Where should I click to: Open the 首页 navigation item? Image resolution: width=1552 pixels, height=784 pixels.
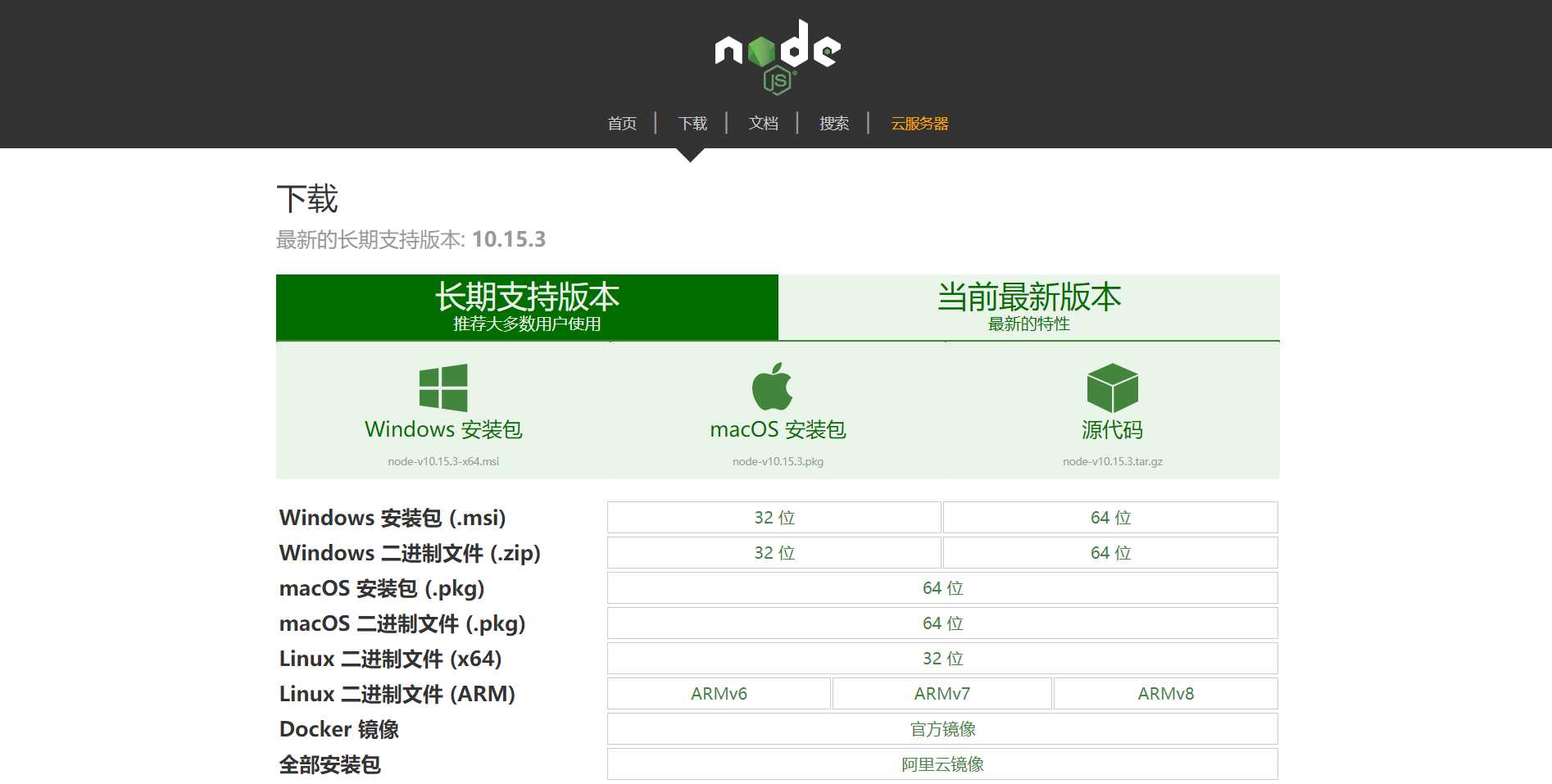point(622,123)
